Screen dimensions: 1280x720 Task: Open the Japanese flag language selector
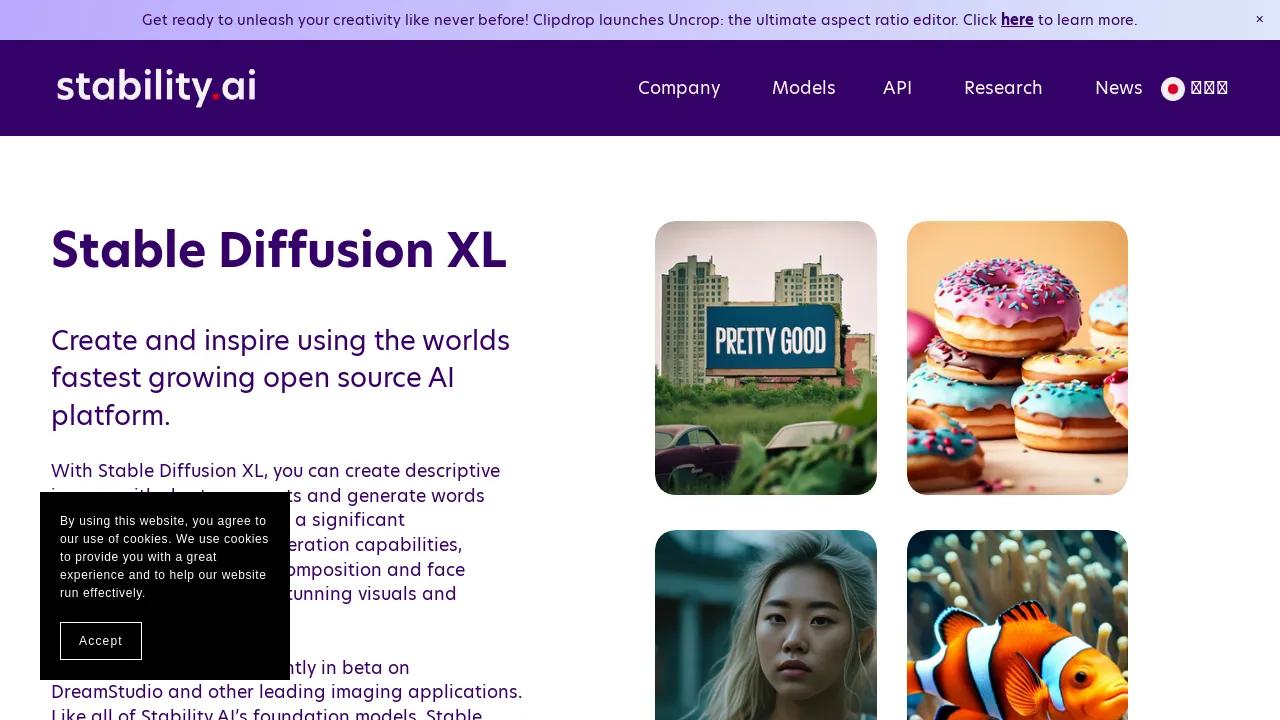coord(1194,89)
